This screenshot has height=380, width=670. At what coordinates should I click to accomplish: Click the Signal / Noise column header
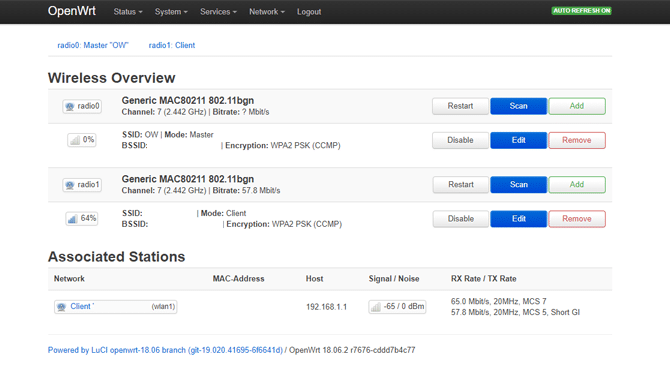[394, 279]
